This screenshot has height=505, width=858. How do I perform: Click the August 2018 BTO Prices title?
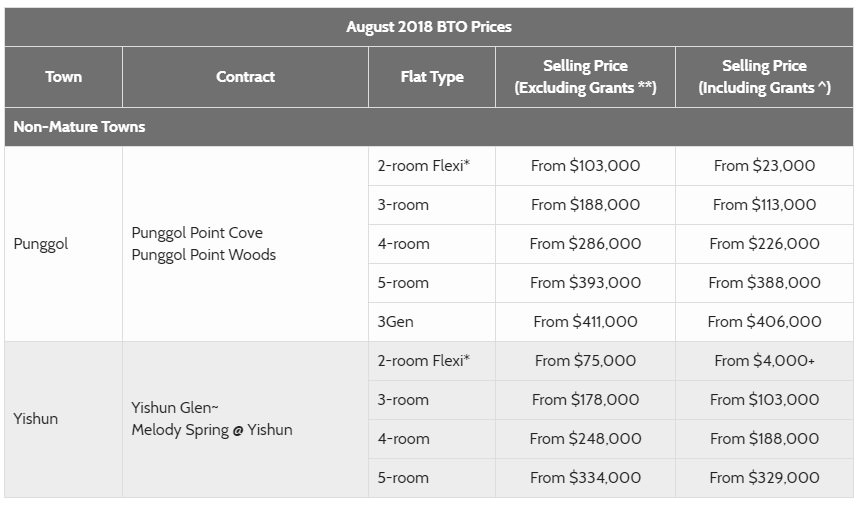coord(429,27)
